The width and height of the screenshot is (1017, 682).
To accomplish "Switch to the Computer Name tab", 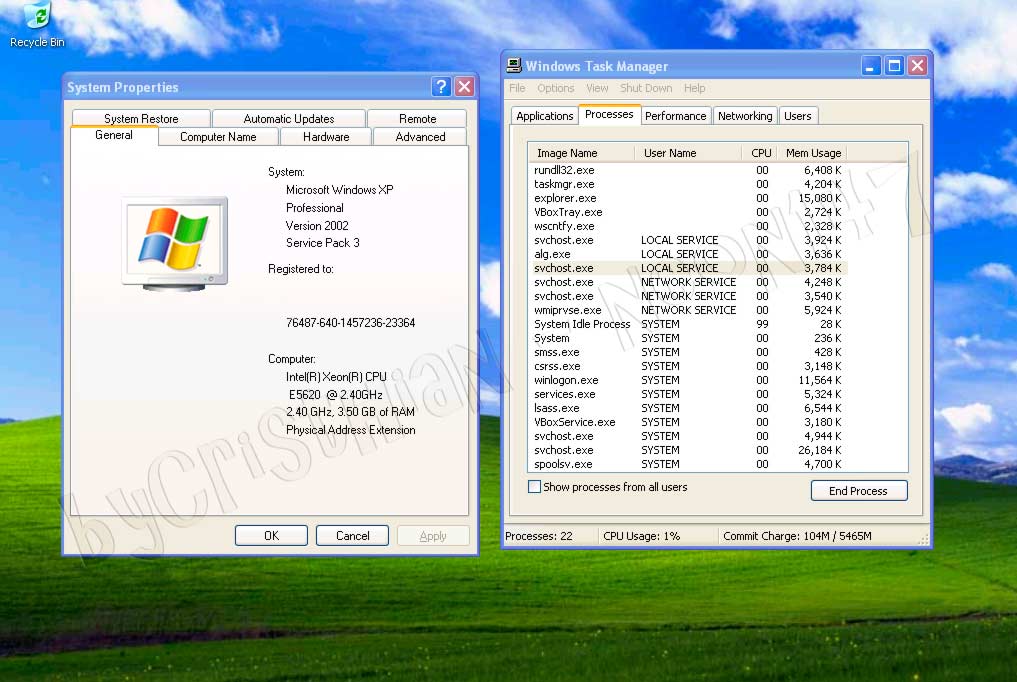I will click(x=218, y=137).
